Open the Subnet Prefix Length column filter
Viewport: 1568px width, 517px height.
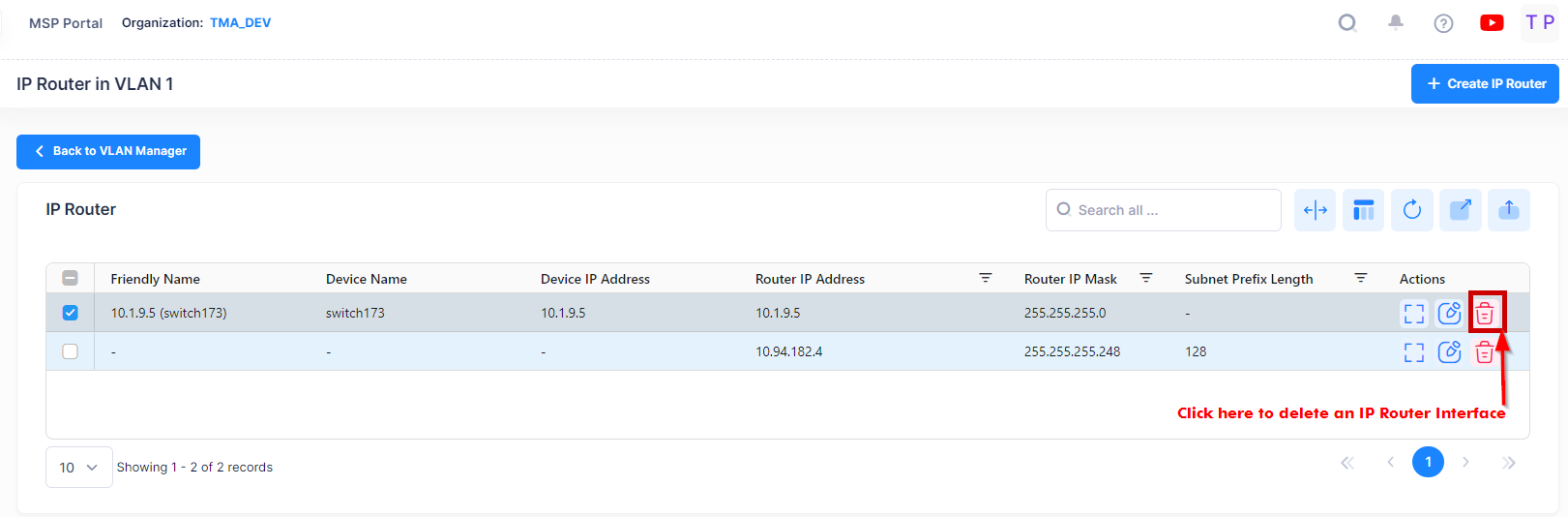pyautogui.click(x=1360, y=278)
